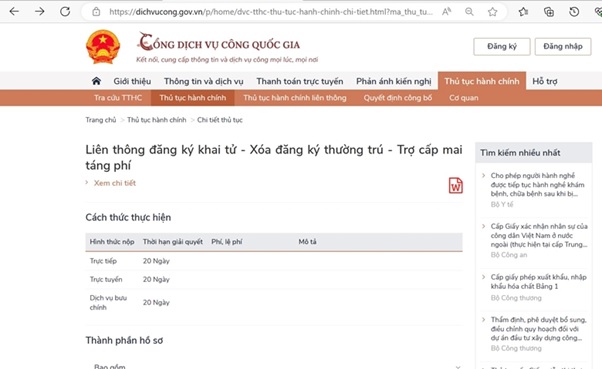The height and width of the screenshot is (369, 602).
Task: Click chevron beside 'Thẩm định, phê duyệt'
Action: [483, 319]
